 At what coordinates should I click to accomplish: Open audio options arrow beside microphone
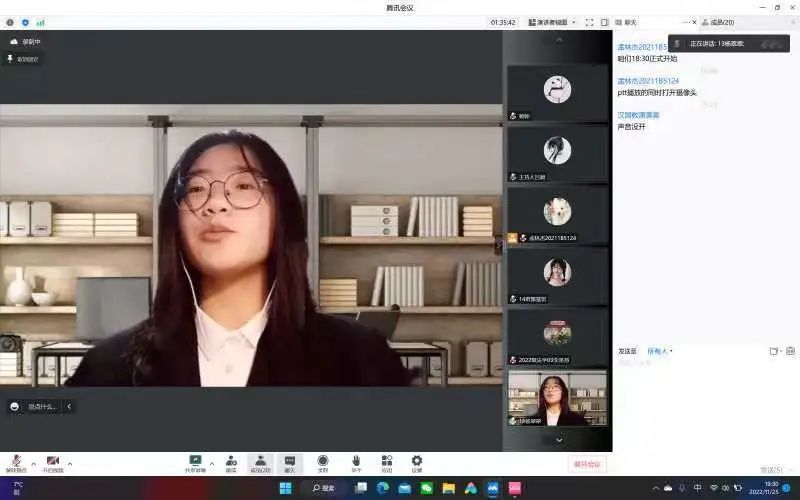34,464
